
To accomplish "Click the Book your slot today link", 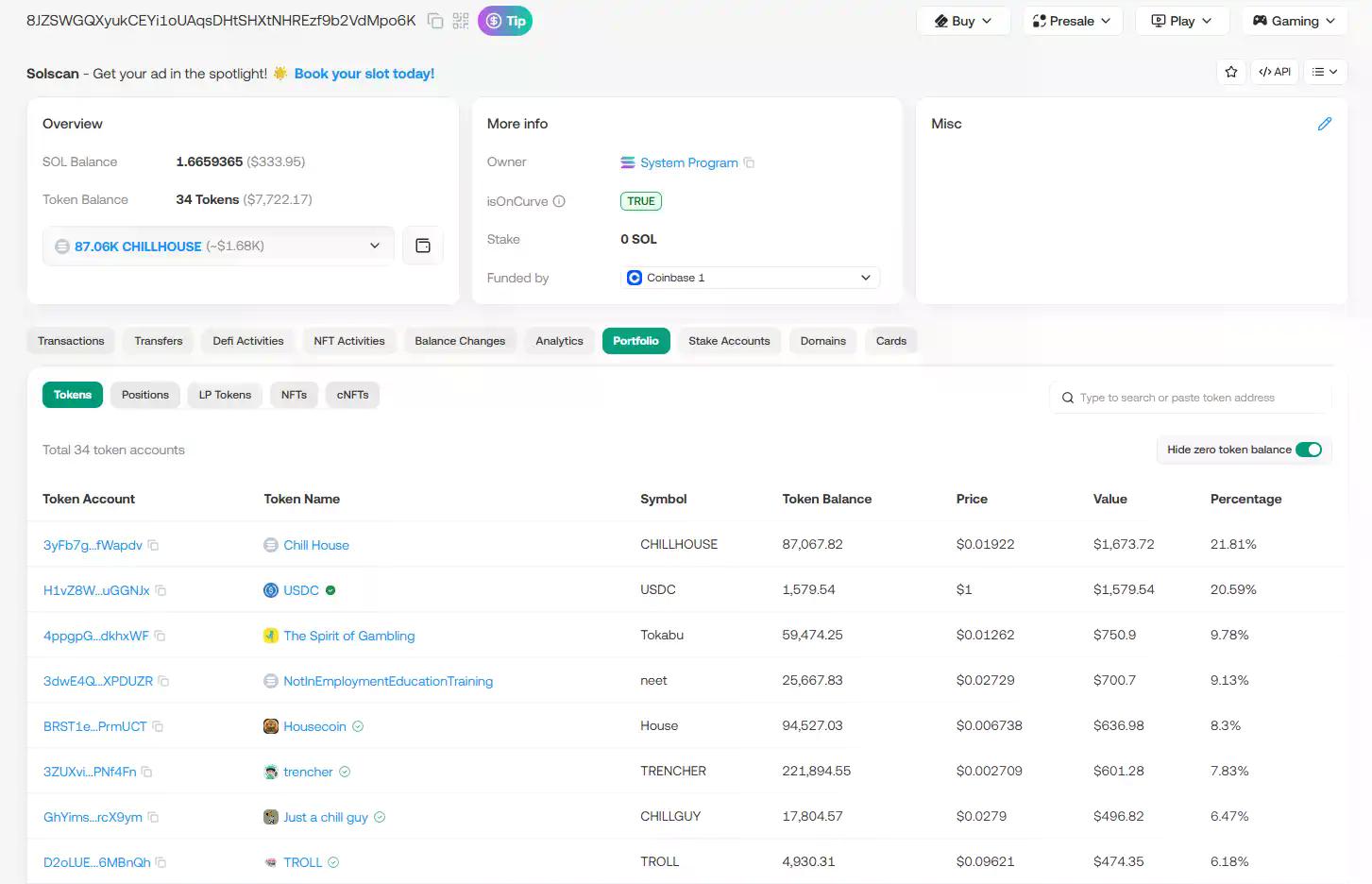I will [364, 74].
